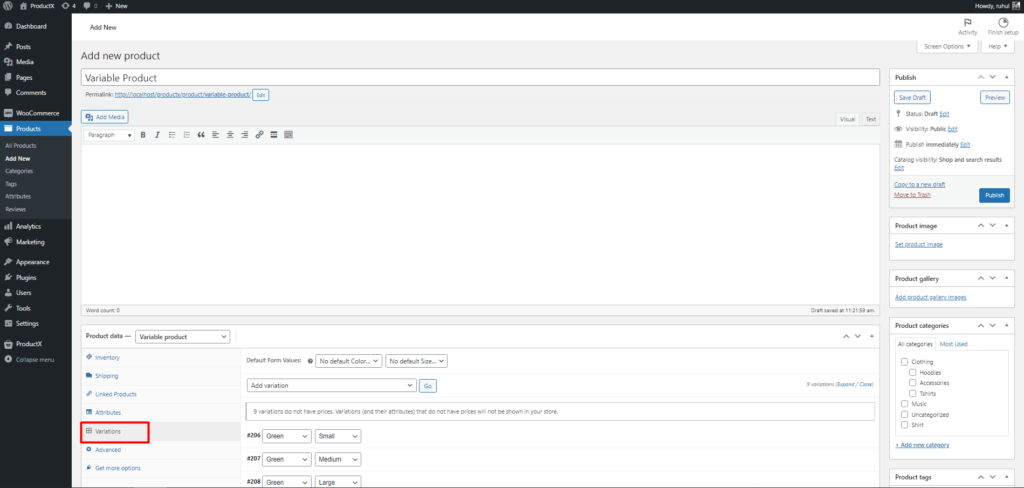Viewport: 1024px width, 488px height.
Task: Switch to the Text editor tab
Action: click(871, 120)
